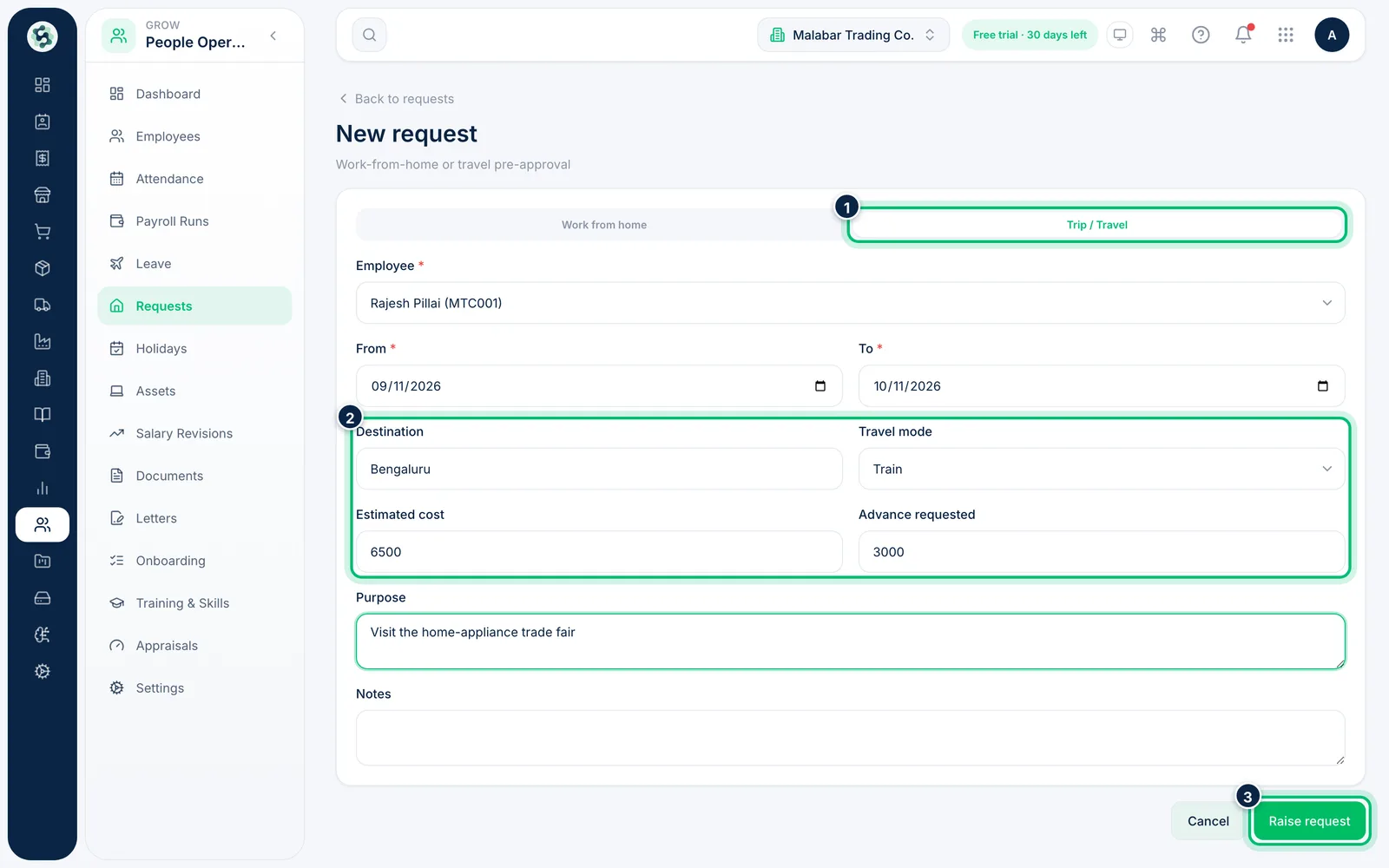This screenshot has width=1389, height=868.
Task: Switch to Work from home tab
Action: (x=603, y=225)
